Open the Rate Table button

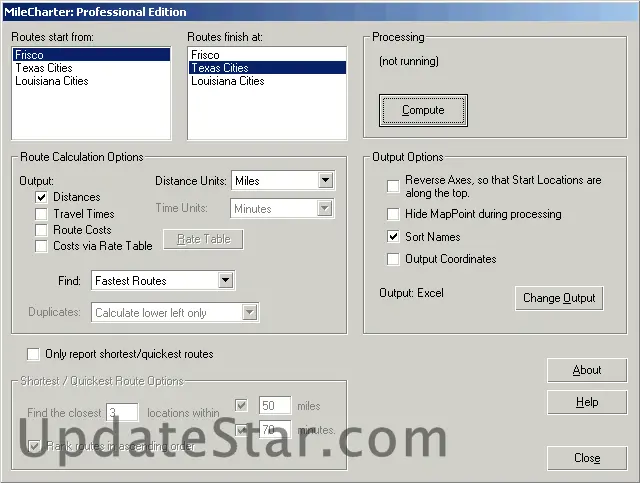(x=204, y=239)
